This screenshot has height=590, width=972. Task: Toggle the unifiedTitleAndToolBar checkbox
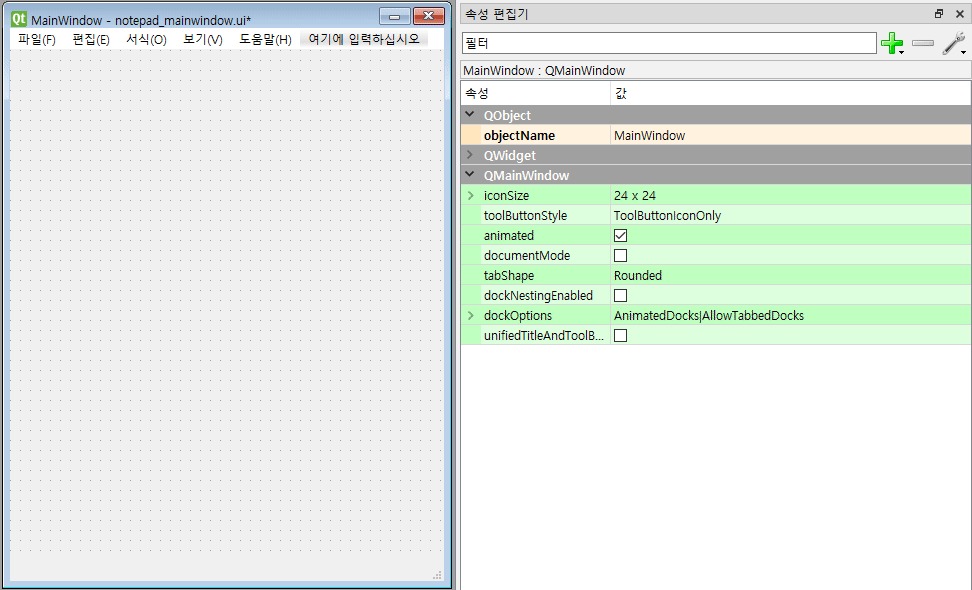tap(620, 335)
